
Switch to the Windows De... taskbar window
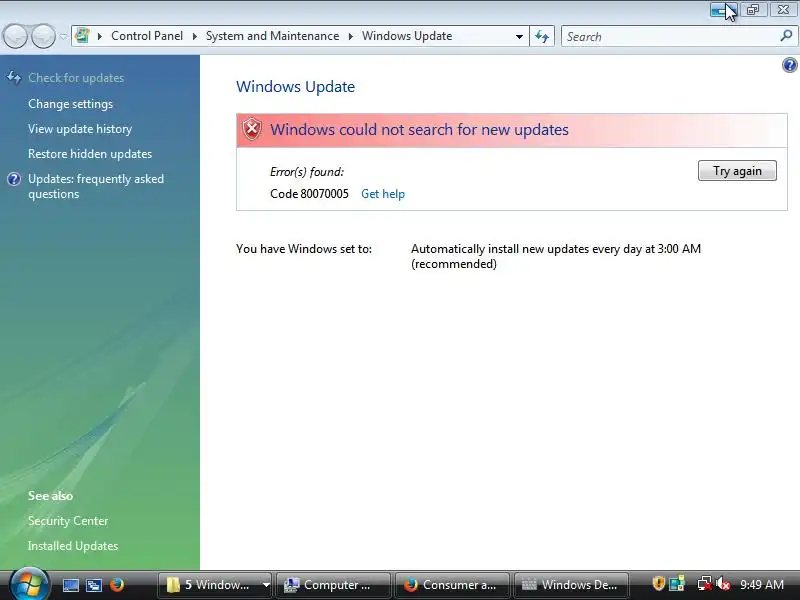[571, 585]
